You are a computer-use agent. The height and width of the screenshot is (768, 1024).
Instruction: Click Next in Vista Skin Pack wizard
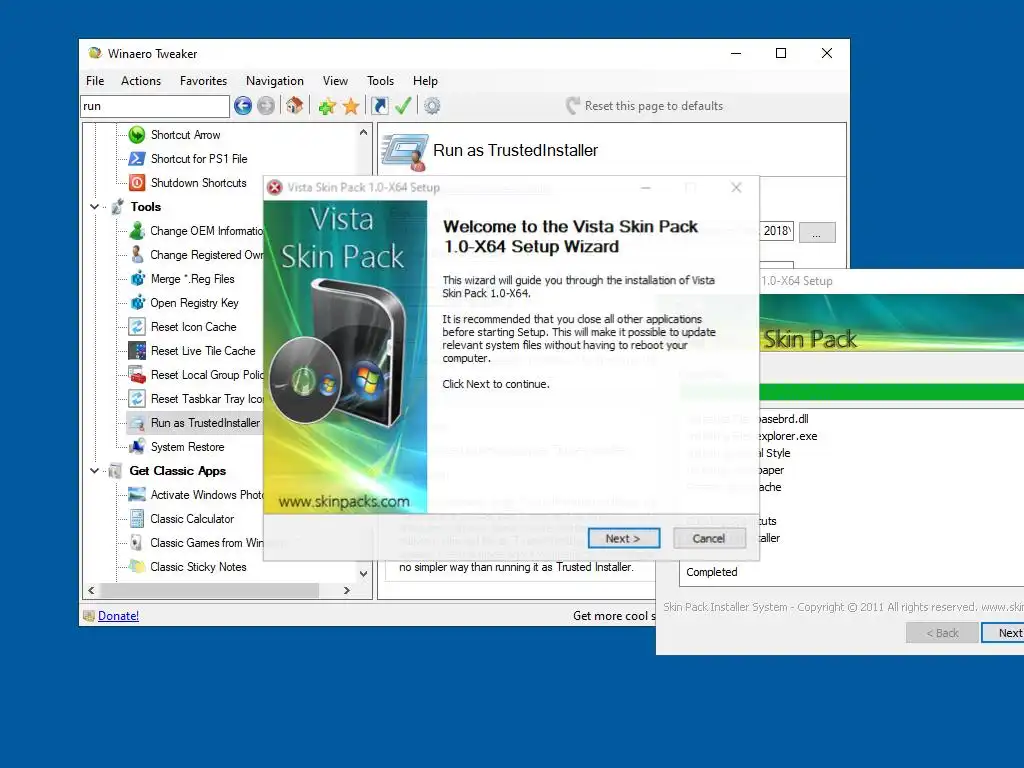tap(624, 538)
